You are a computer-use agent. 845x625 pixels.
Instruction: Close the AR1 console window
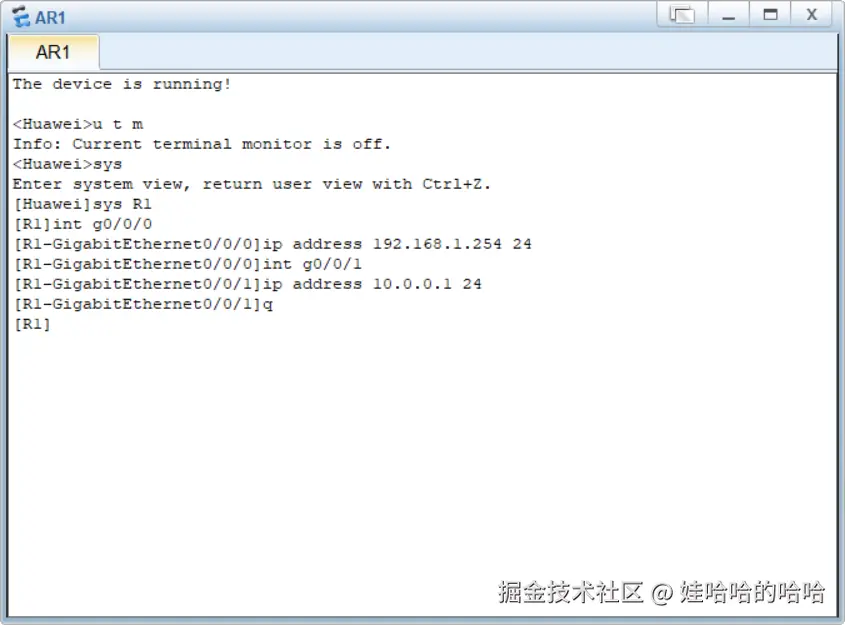(x=812, y=14)
